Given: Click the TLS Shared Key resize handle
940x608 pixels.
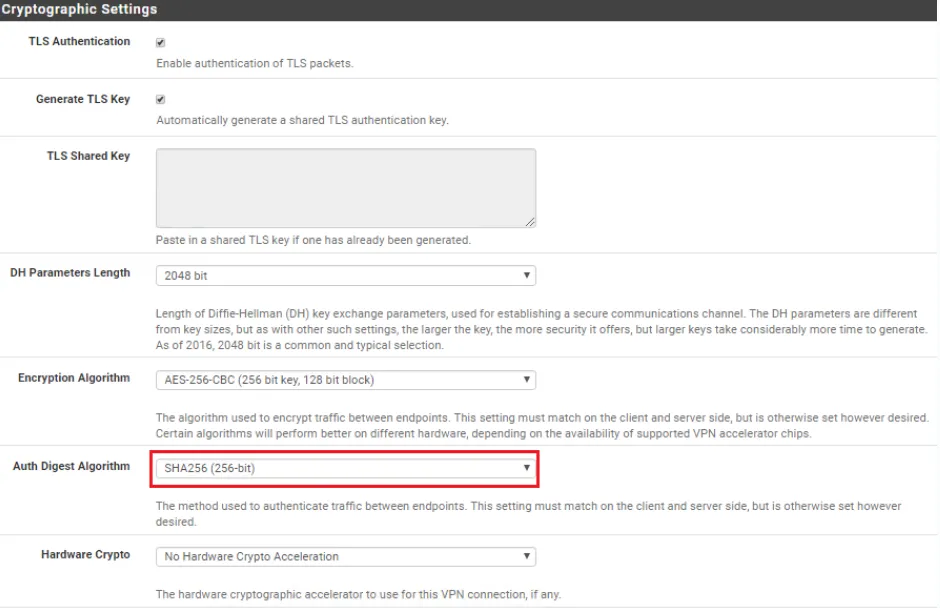Looking at the screenshot, I should 530,222.
